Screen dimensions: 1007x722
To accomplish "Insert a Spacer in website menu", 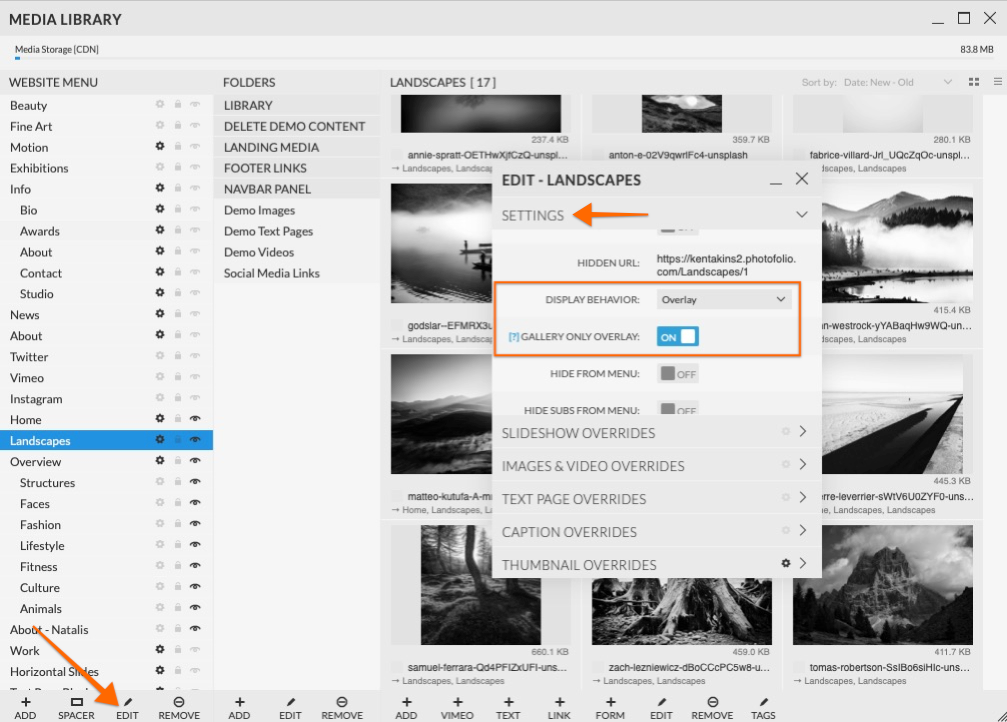I will [x=76, y=708].
